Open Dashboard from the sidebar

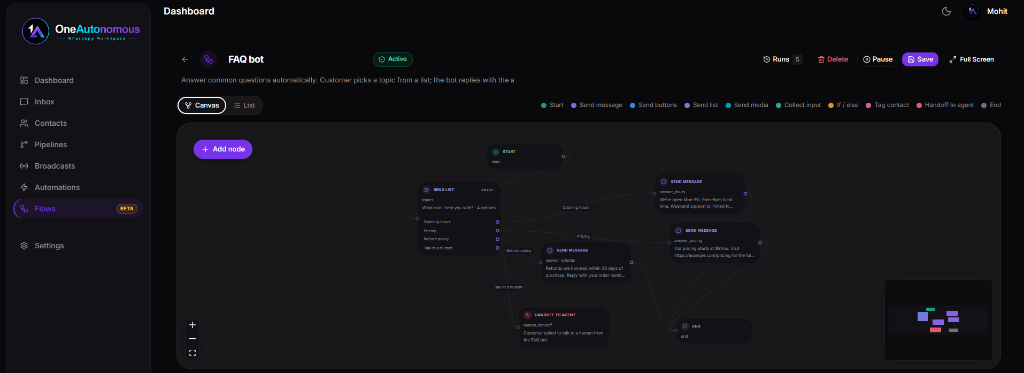click(78, 80)
